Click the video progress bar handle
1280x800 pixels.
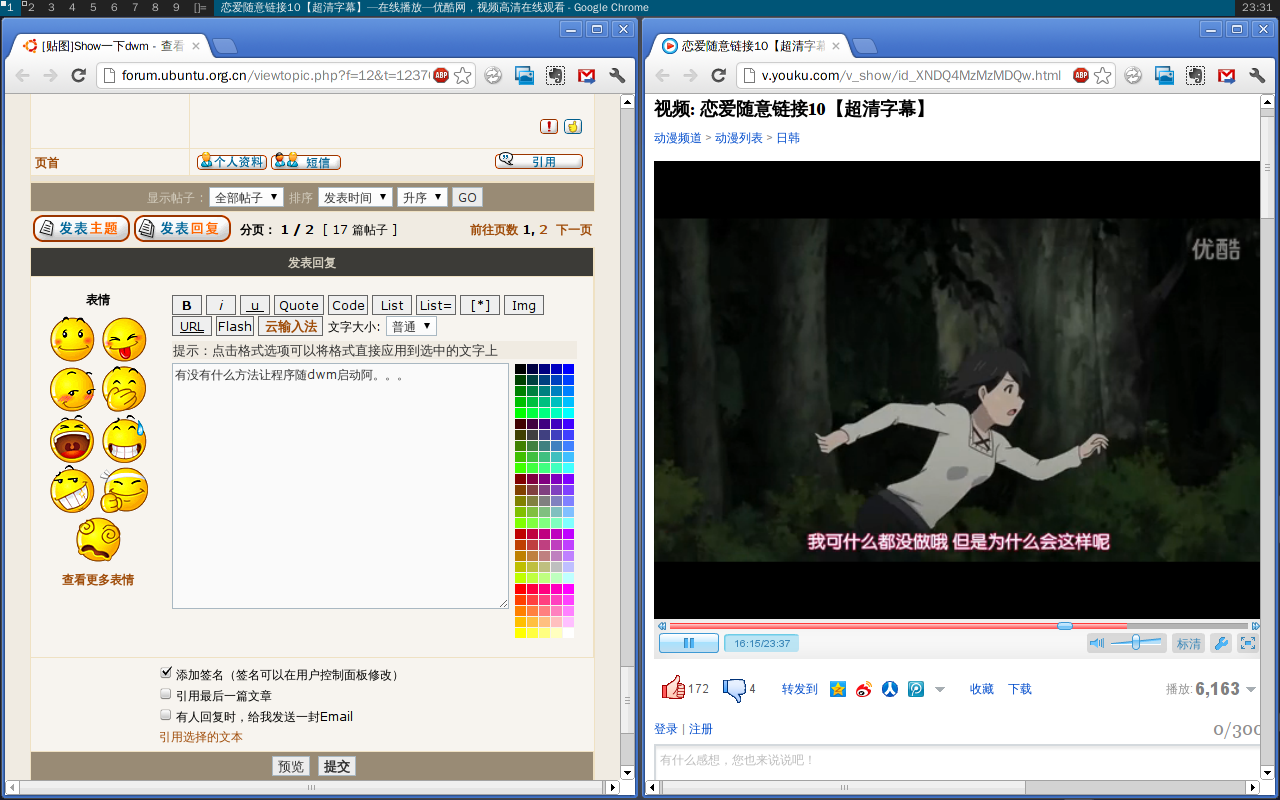click(x=1065, y=625)
